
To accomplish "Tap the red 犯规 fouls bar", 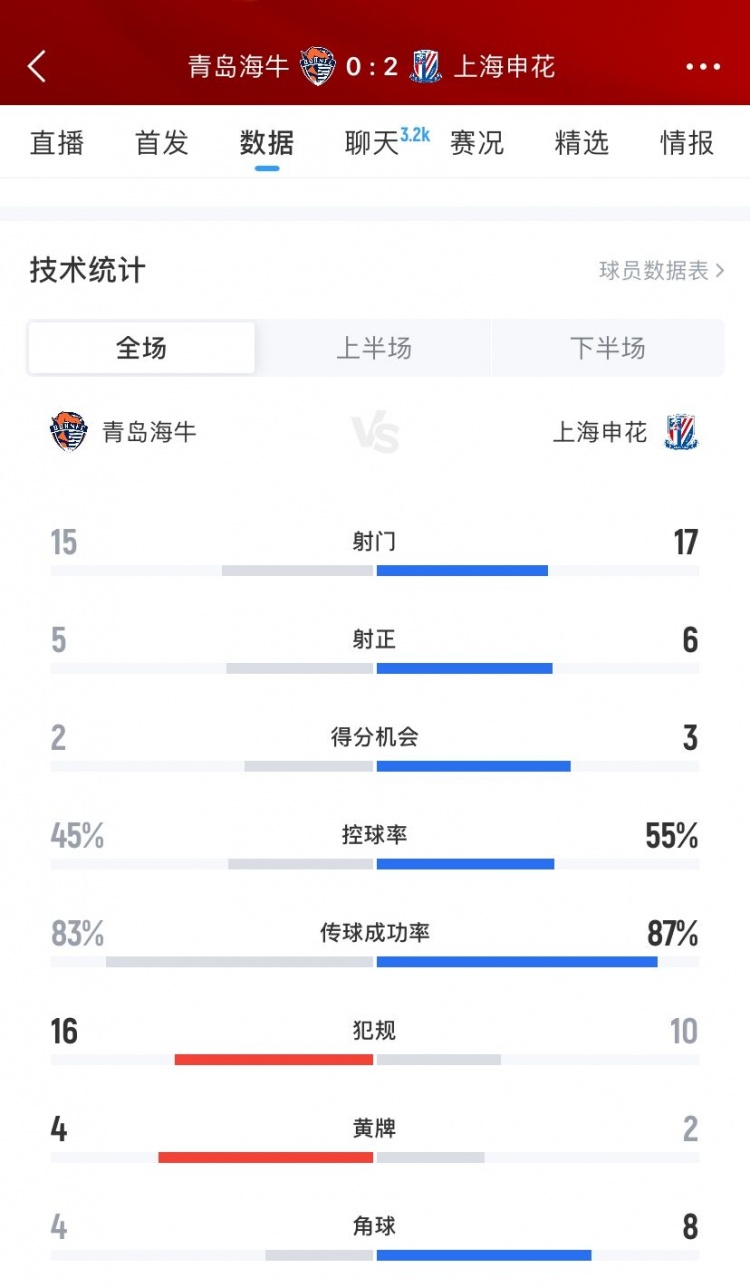I will (273, 1059).
